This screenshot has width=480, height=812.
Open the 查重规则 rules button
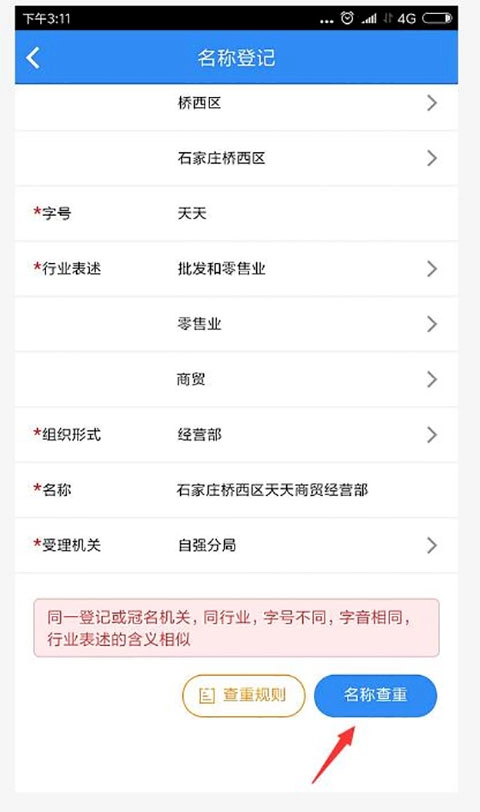[243, 695]
